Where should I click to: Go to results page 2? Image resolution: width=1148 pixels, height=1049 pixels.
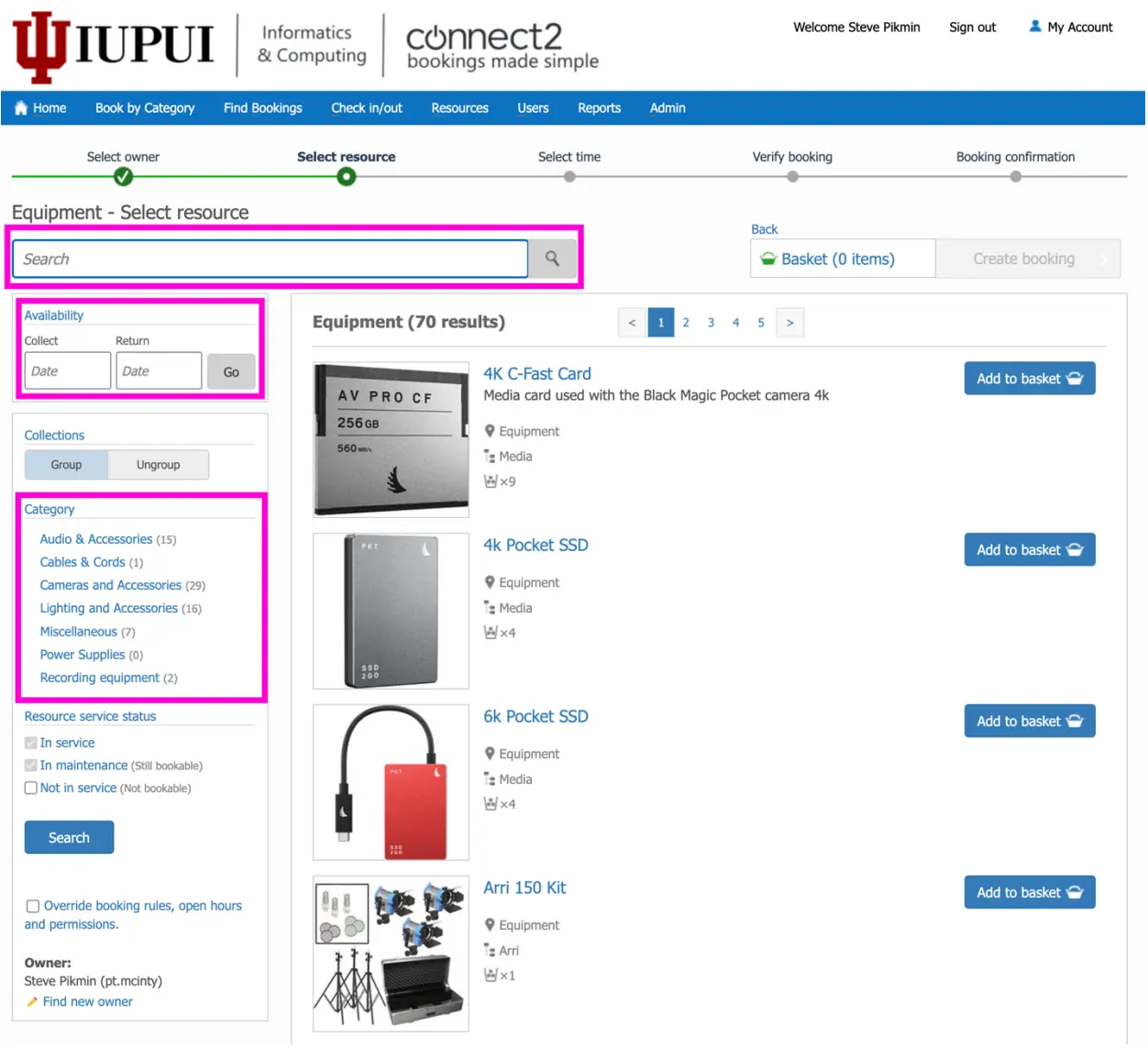pyautogui.click(x=686, y=323)
